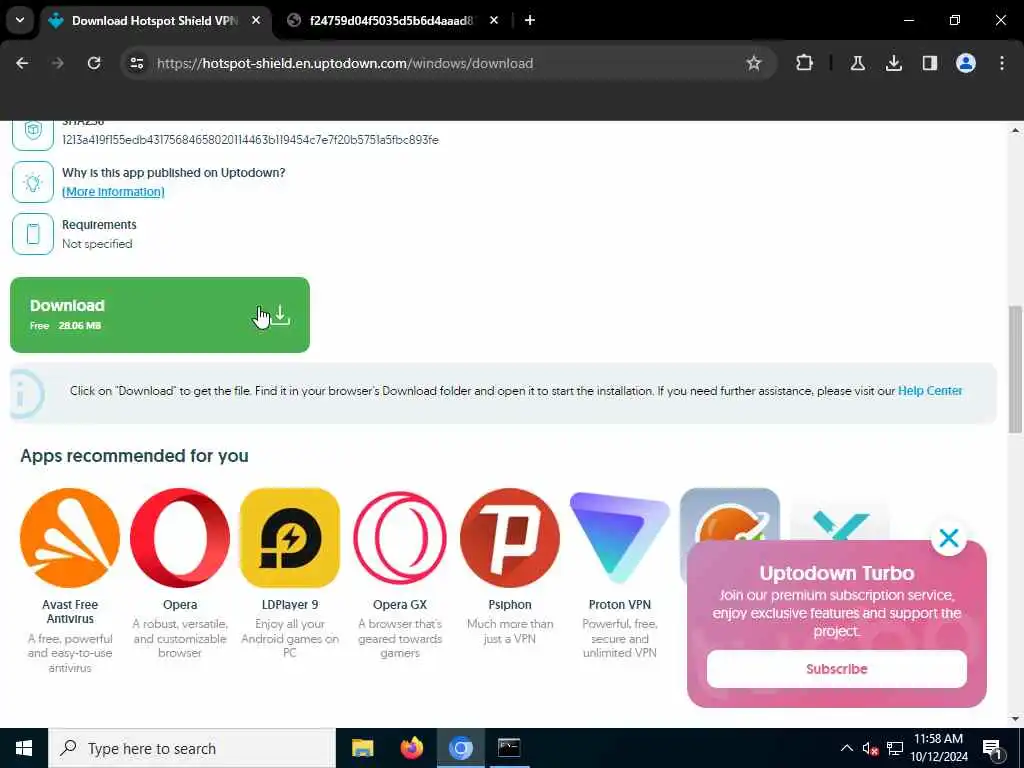The width and height of the screenshot is (1024, 768).
Task: Open the Extensions puzzle icon
Action: tap(805, 63)
